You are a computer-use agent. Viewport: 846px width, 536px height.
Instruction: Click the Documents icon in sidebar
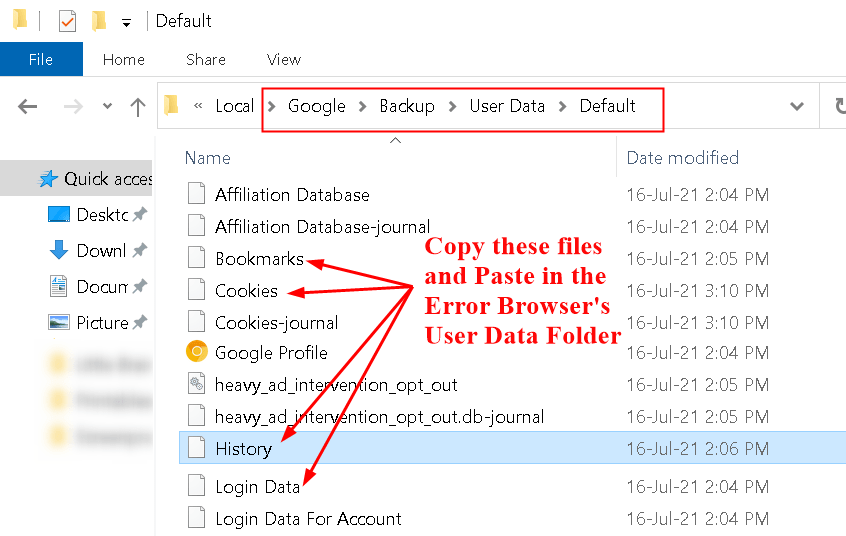(59, 287)
